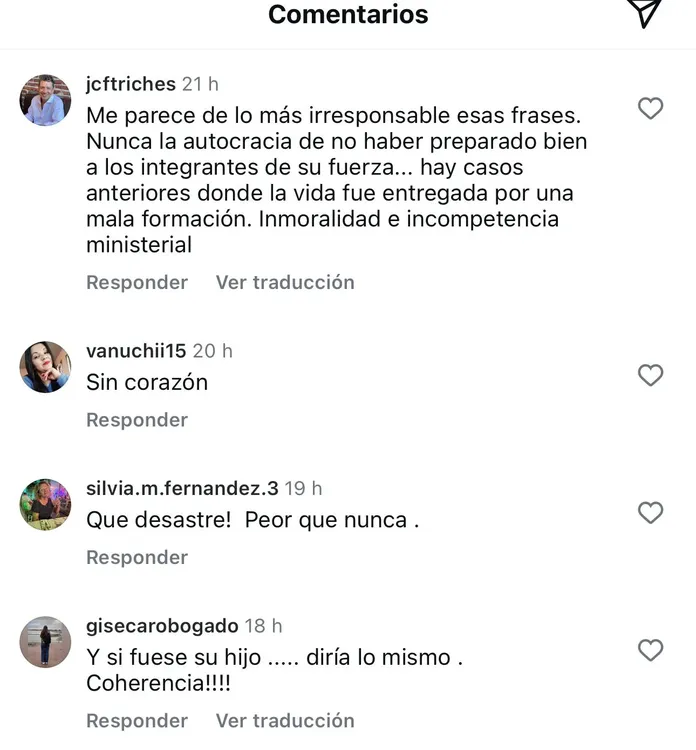Viewport: 696px width, 750px height.
Task: Show translation of gisecarobogado's comment
Action: tap(285, 721)
